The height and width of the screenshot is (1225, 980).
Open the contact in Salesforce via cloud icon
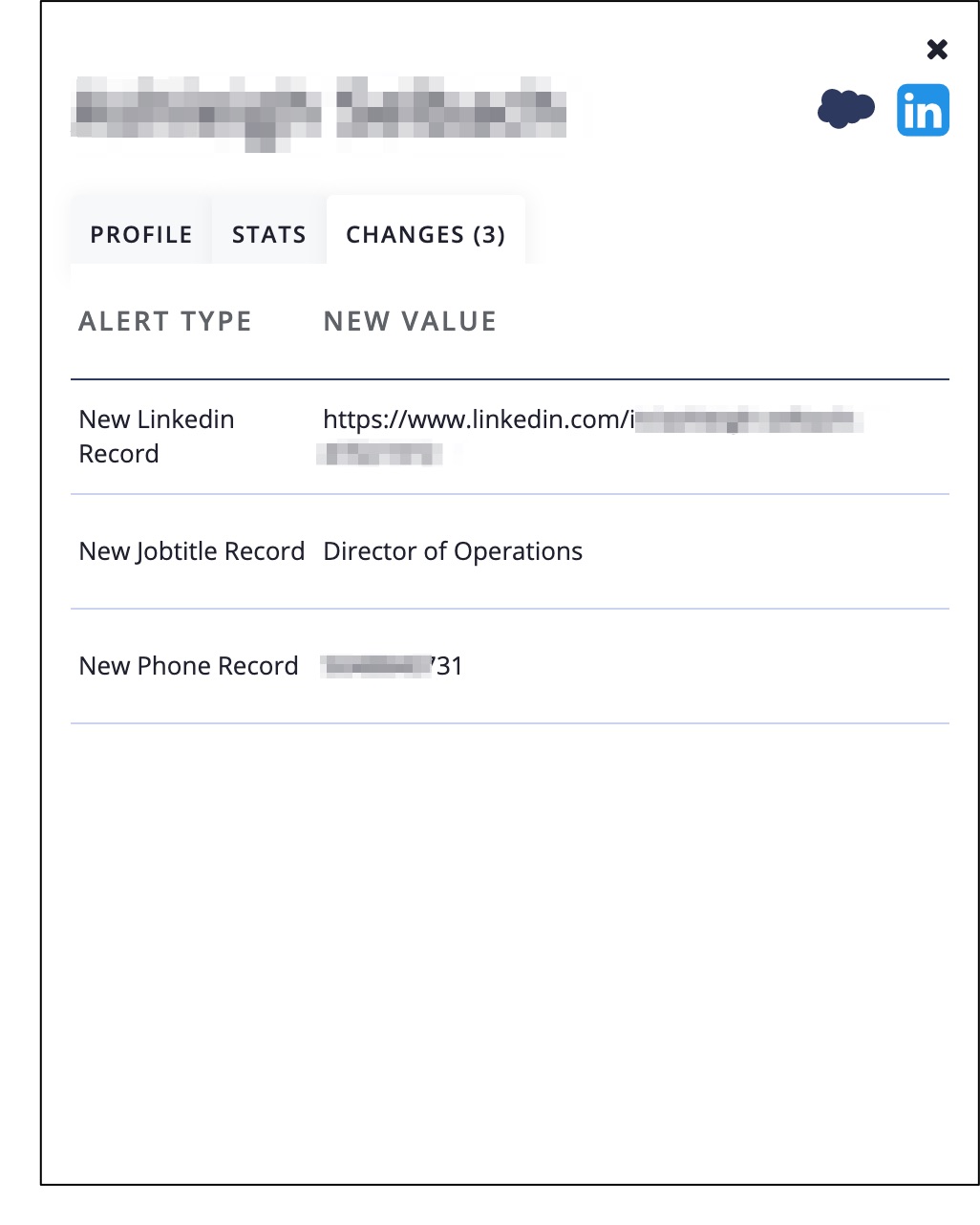[x=845, y=110]
